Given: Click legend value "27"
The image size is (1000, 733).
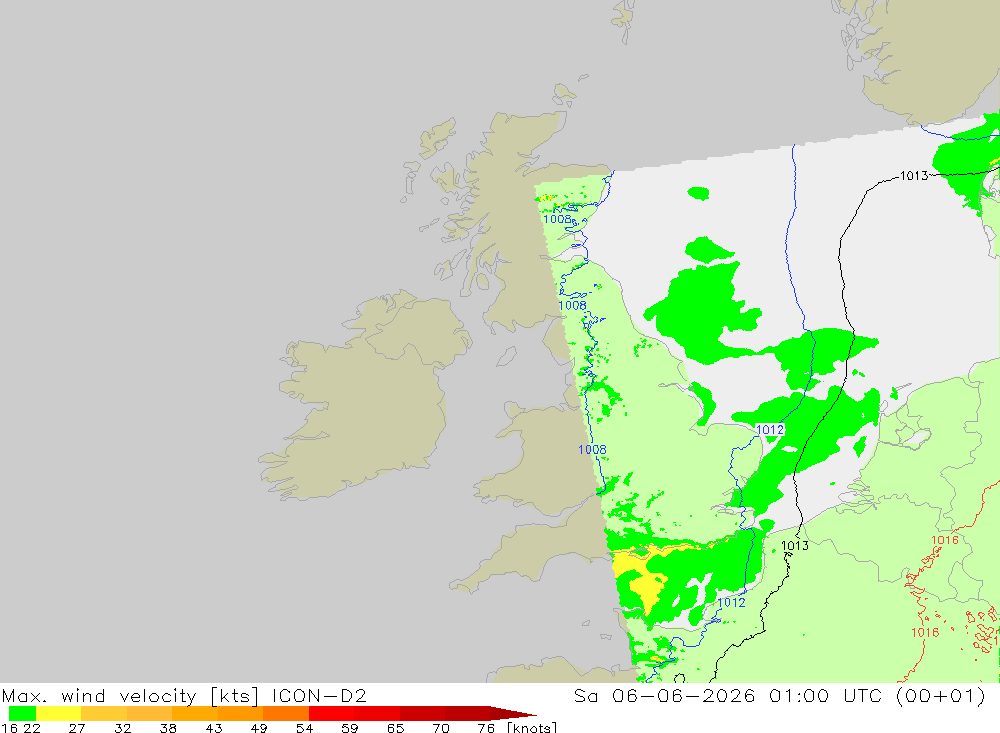Looking at the screenshot, I should click(77, 728).
